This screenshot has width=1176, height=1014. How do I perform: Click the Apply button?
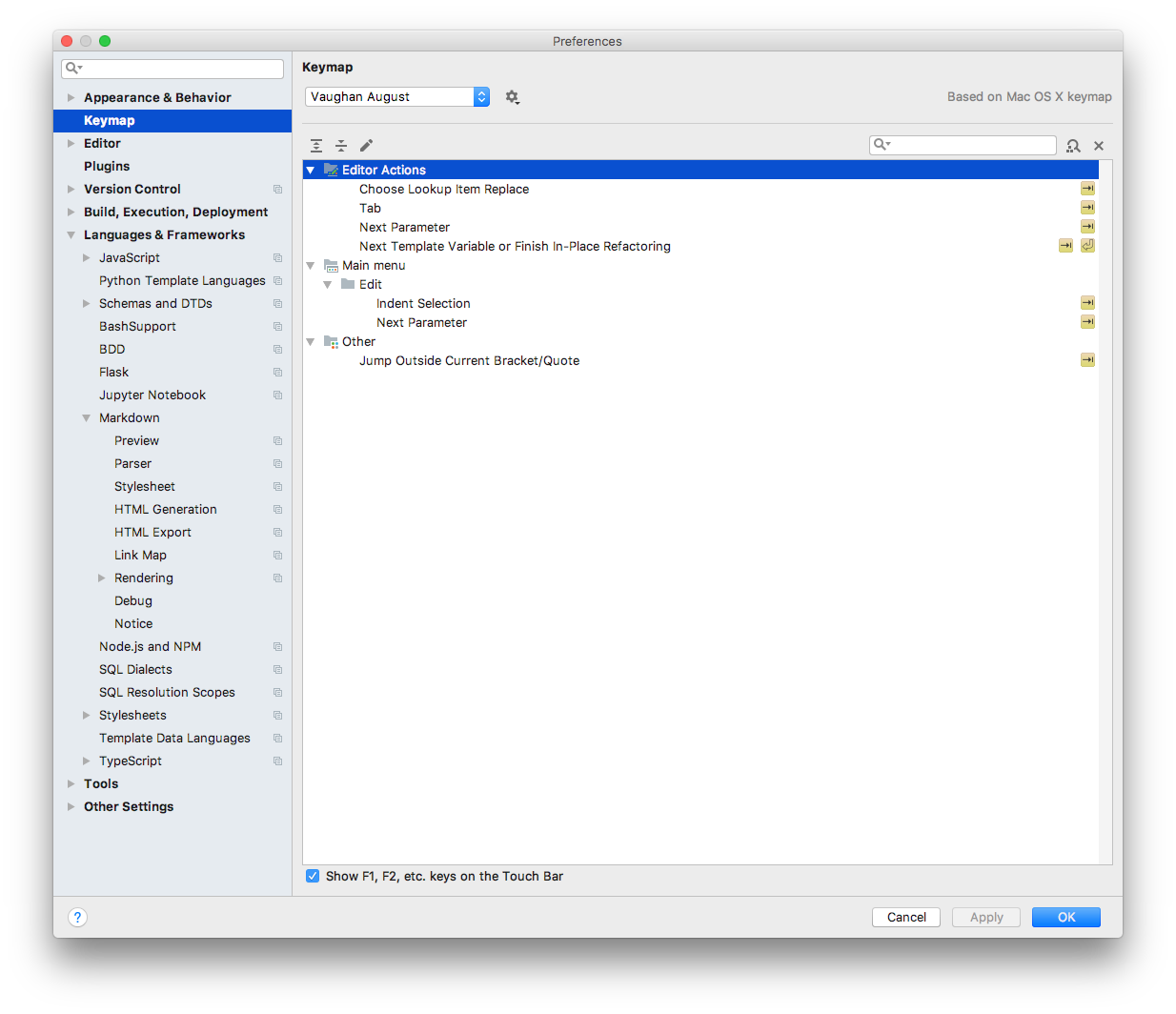coord(985,917)
